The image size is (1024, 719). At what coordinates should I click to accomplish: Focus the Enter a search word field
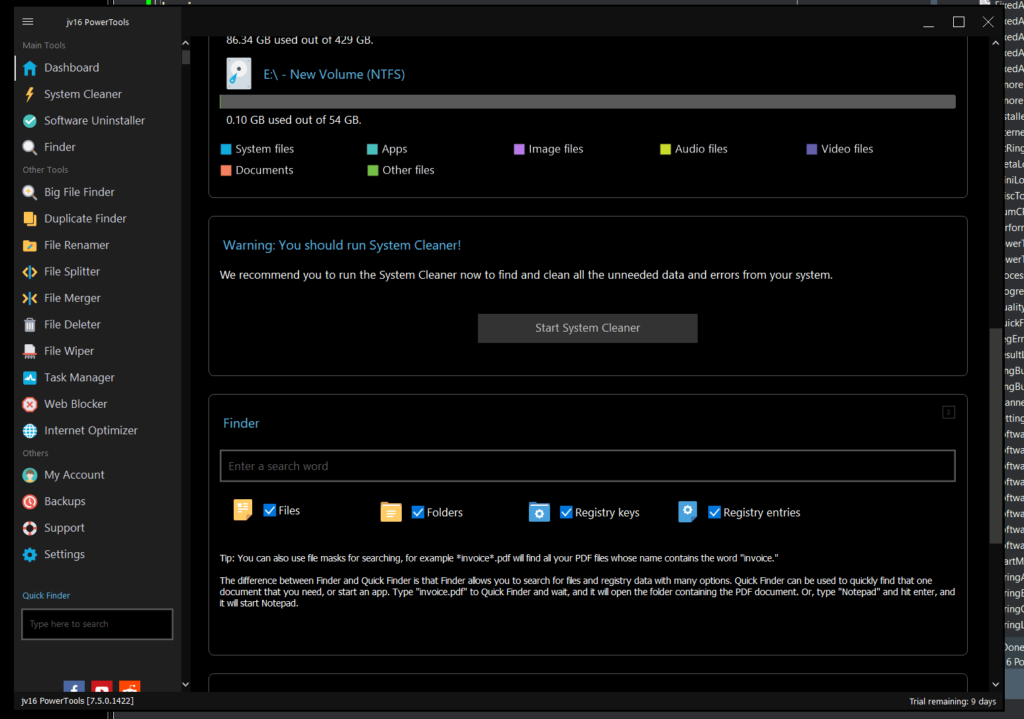pos(588,466)
